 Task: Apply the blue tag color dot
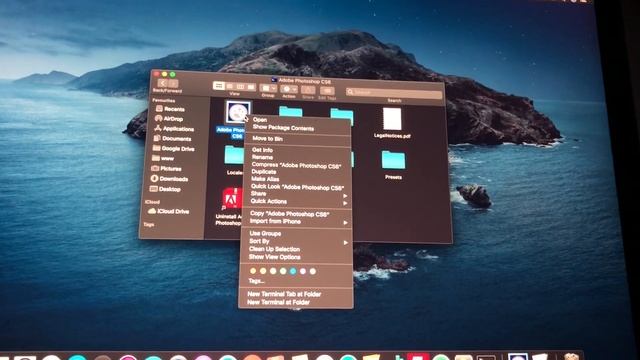point(293,271)
